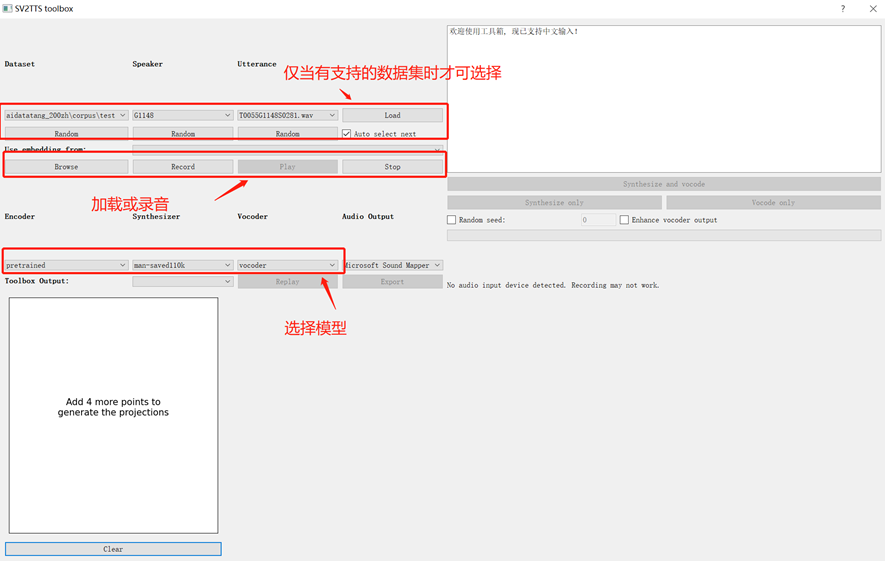Click the Stop button
The height and width of the screenshot is (561, 885).
[392, 166]
